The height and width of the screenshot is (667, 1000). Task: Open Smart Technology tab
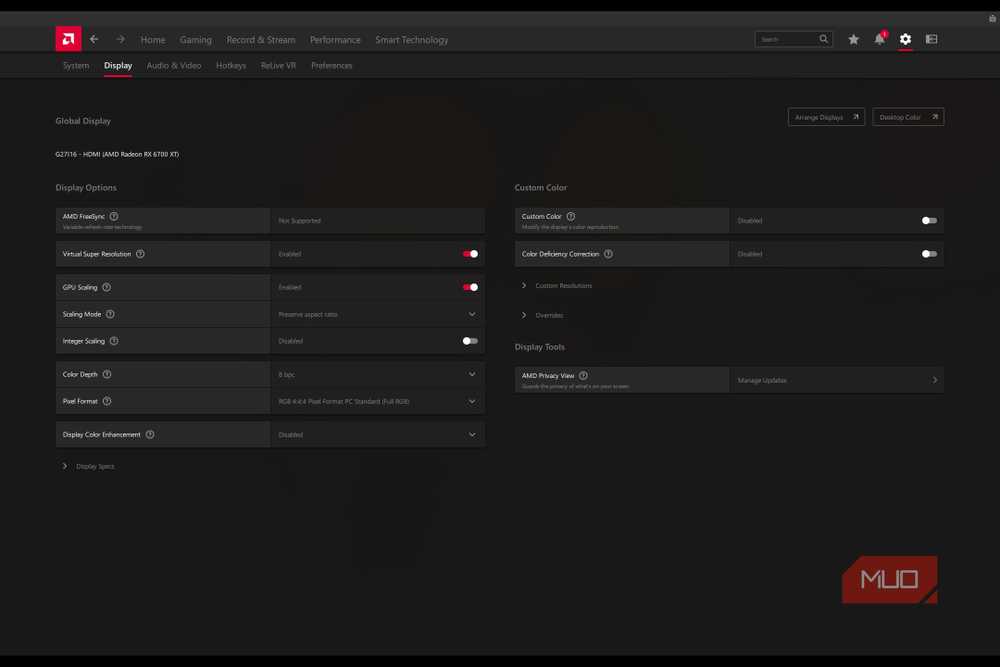coord(411,40)
